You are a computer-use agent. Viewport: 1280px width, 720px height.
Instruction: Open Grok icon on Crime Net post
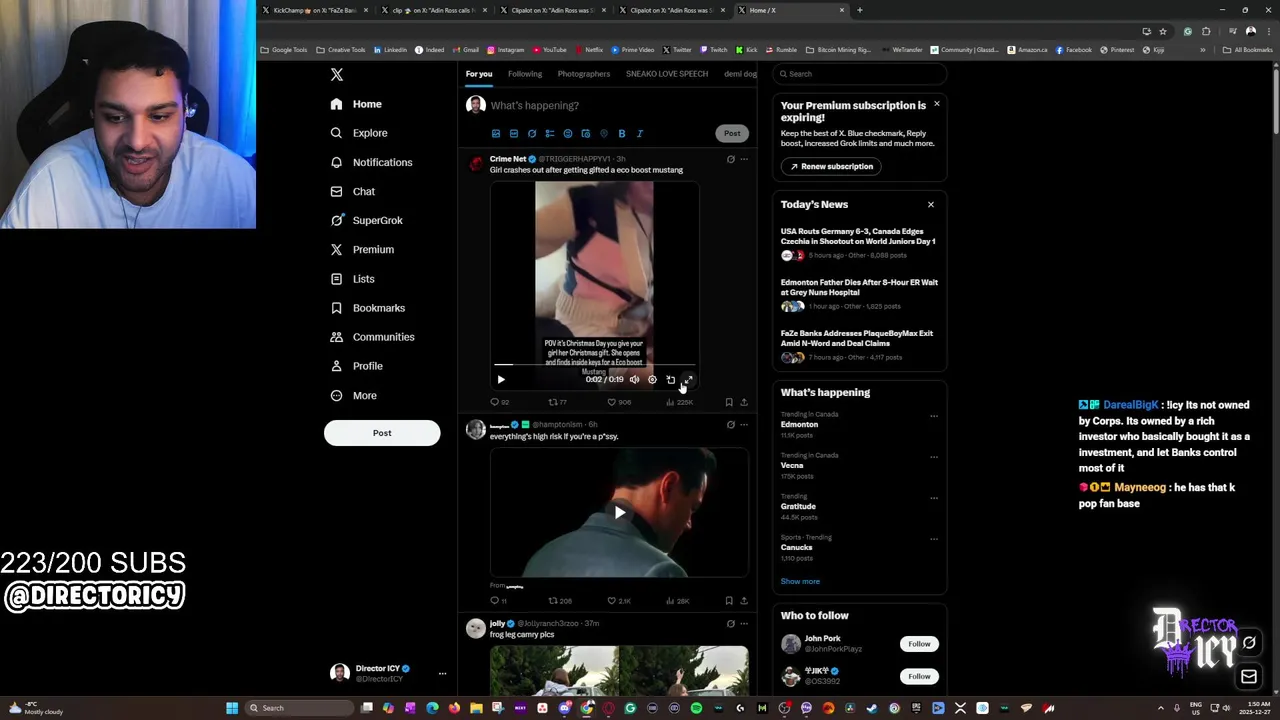click(730, 159)
